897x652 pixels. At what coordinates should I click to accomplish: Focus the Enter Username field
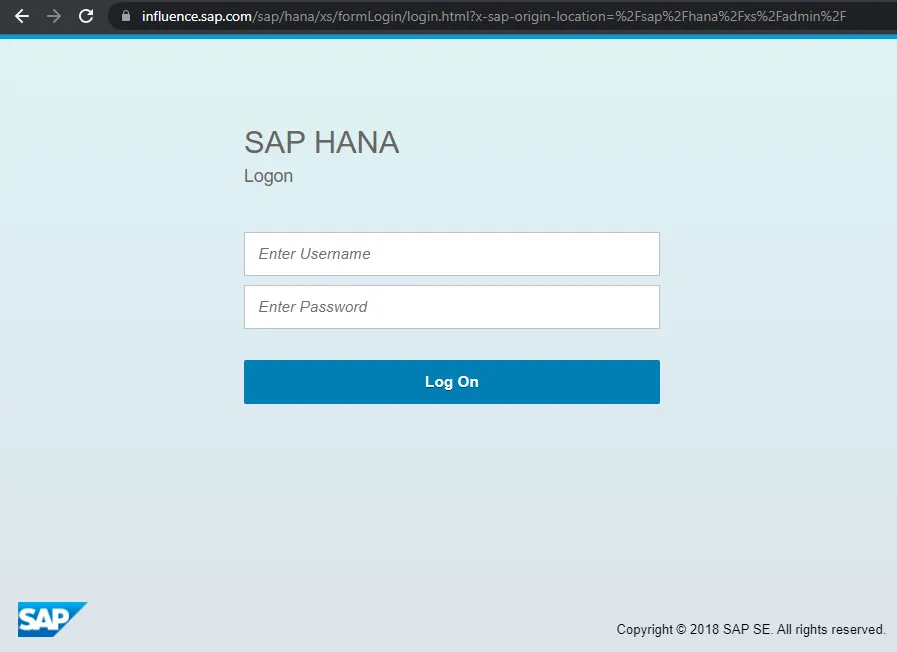tap(451, 254)
